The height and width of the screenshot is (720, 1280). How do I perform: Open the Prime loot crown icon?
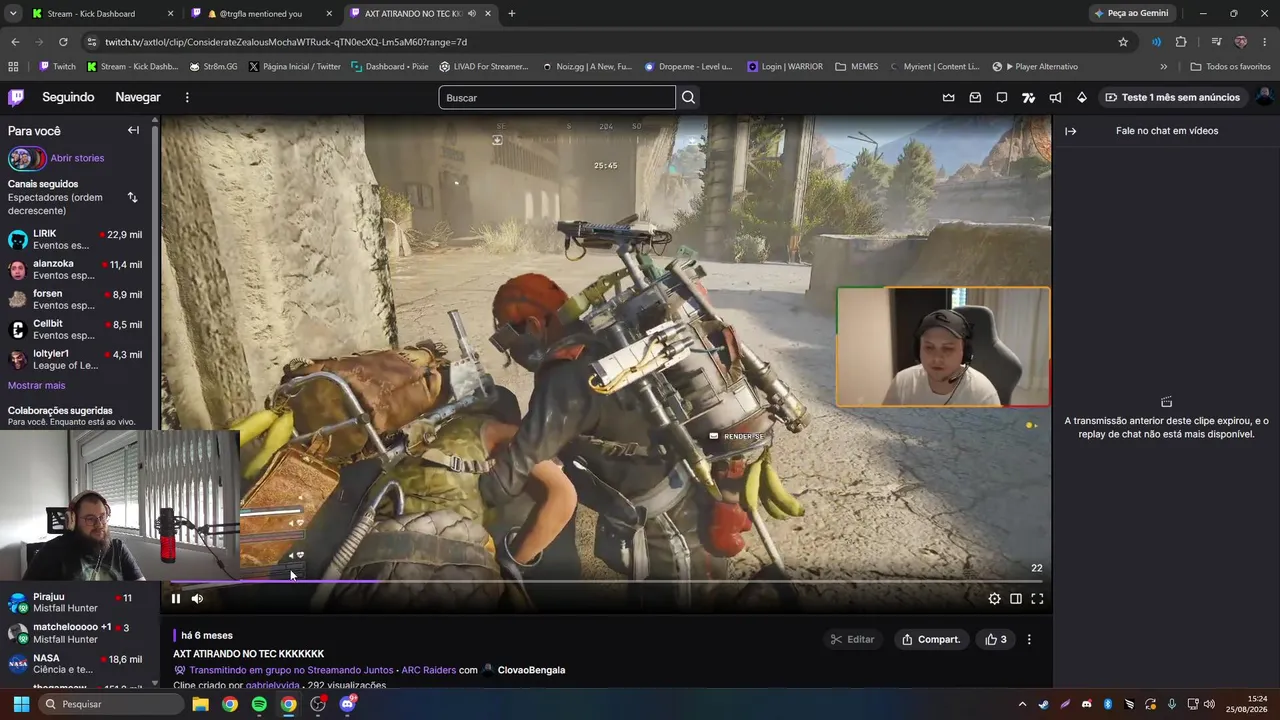948,97
